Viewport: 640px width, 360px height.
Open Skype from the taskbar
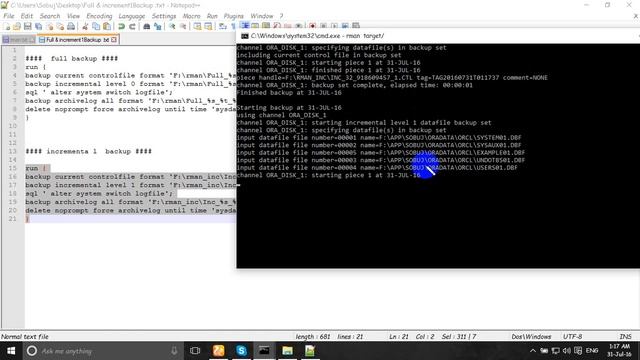pos(241,351)
